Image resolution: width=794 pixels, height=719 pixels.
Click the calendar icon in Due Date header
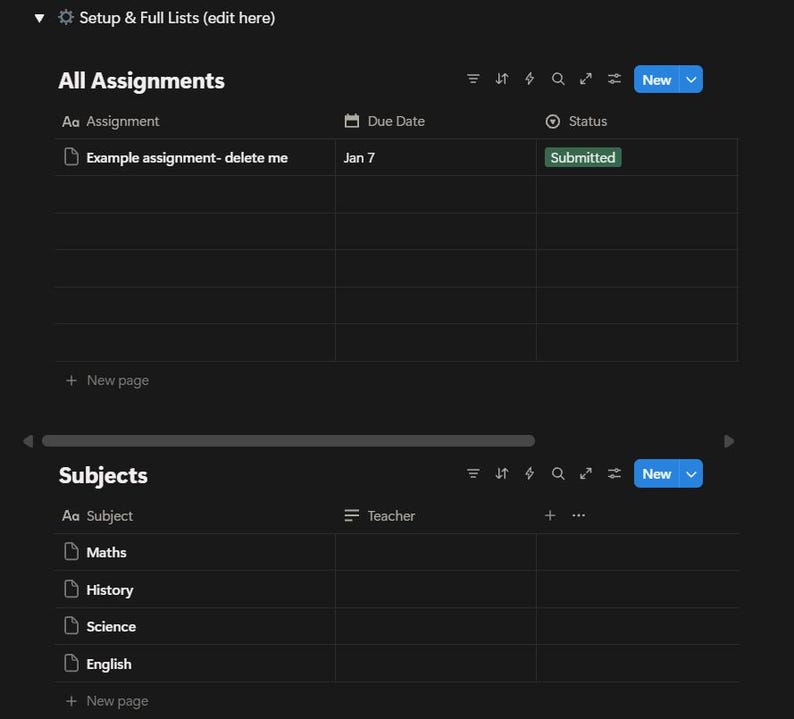pos(351,121)
